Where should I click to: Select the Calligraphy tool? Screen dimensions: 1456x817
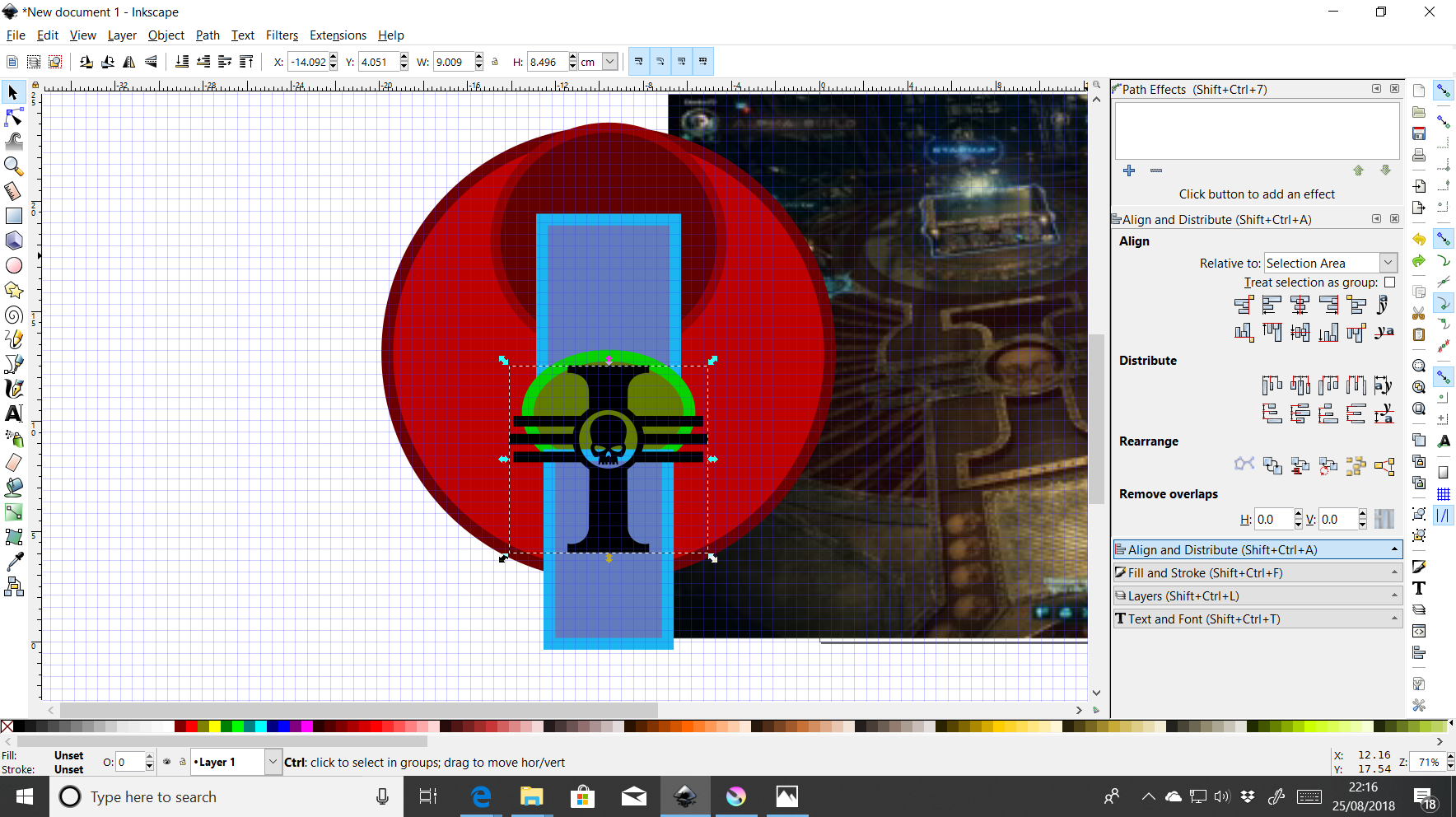tap(13, 389)
